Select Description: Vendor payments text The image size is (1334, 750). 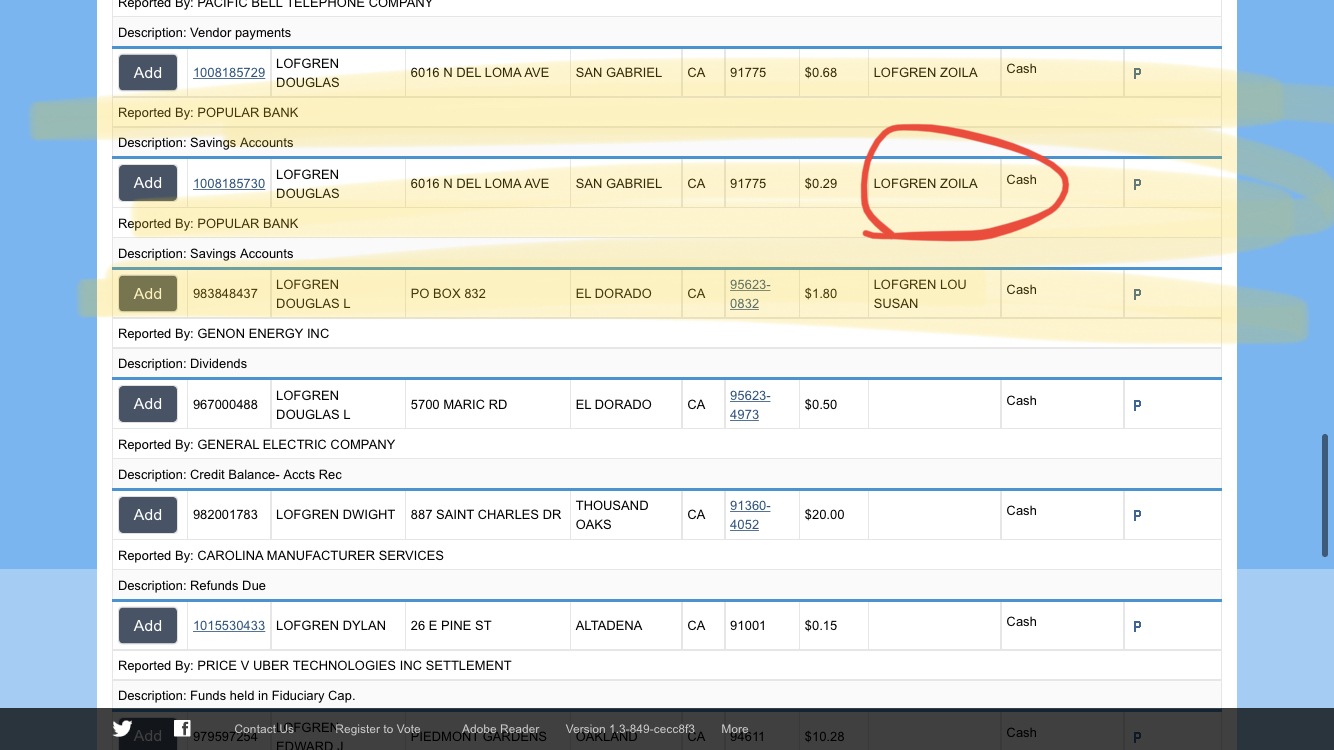coord(204,33)
